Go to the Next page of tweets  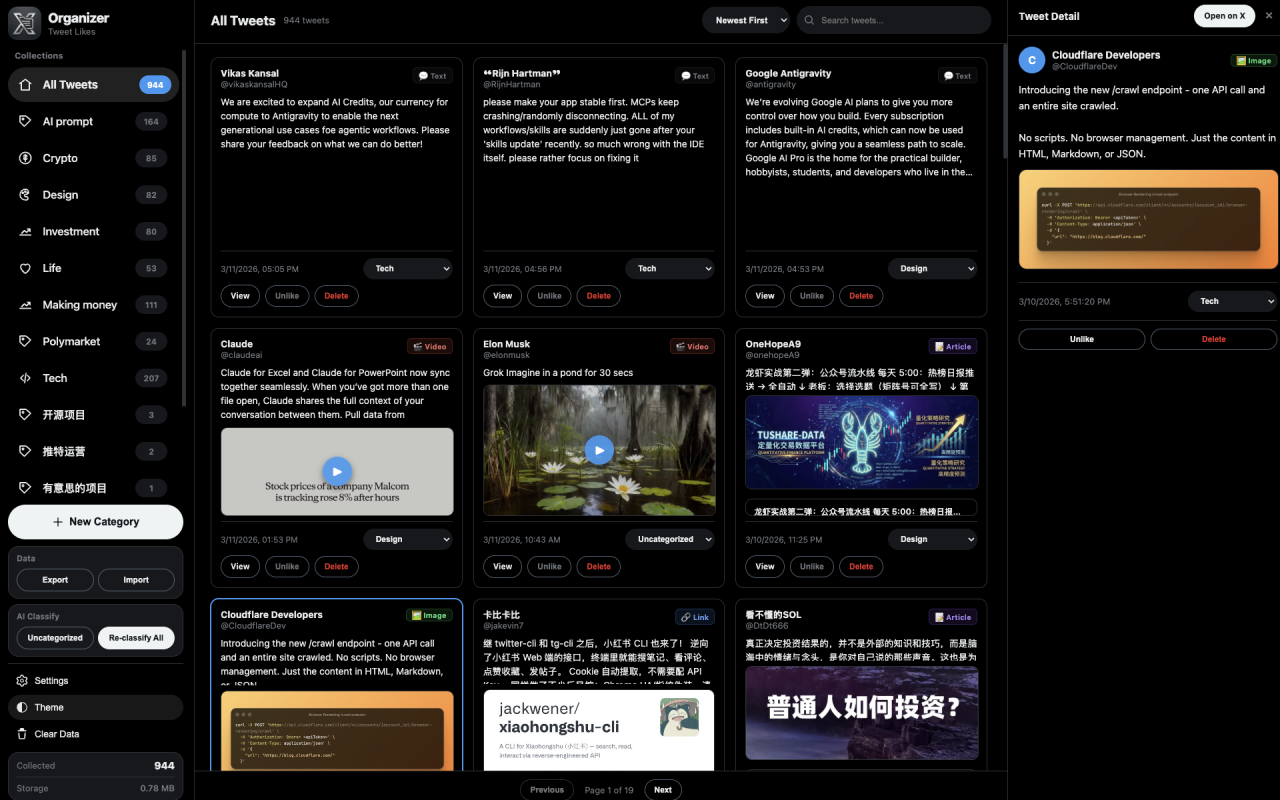[x=663, y=790]
